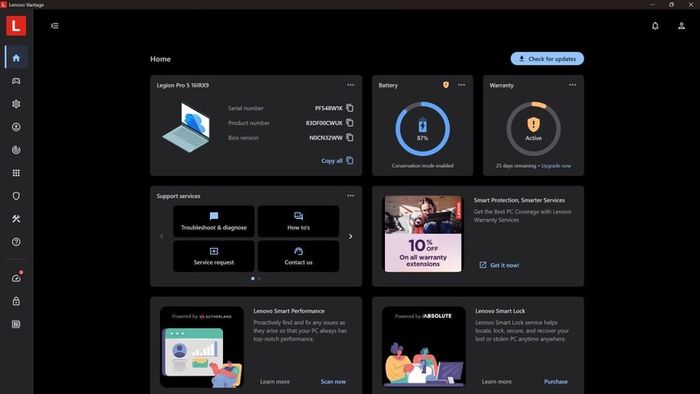This screenshot has height=394, width=700.
Task: Click the battery 87% charge ring
Action: 422,129
